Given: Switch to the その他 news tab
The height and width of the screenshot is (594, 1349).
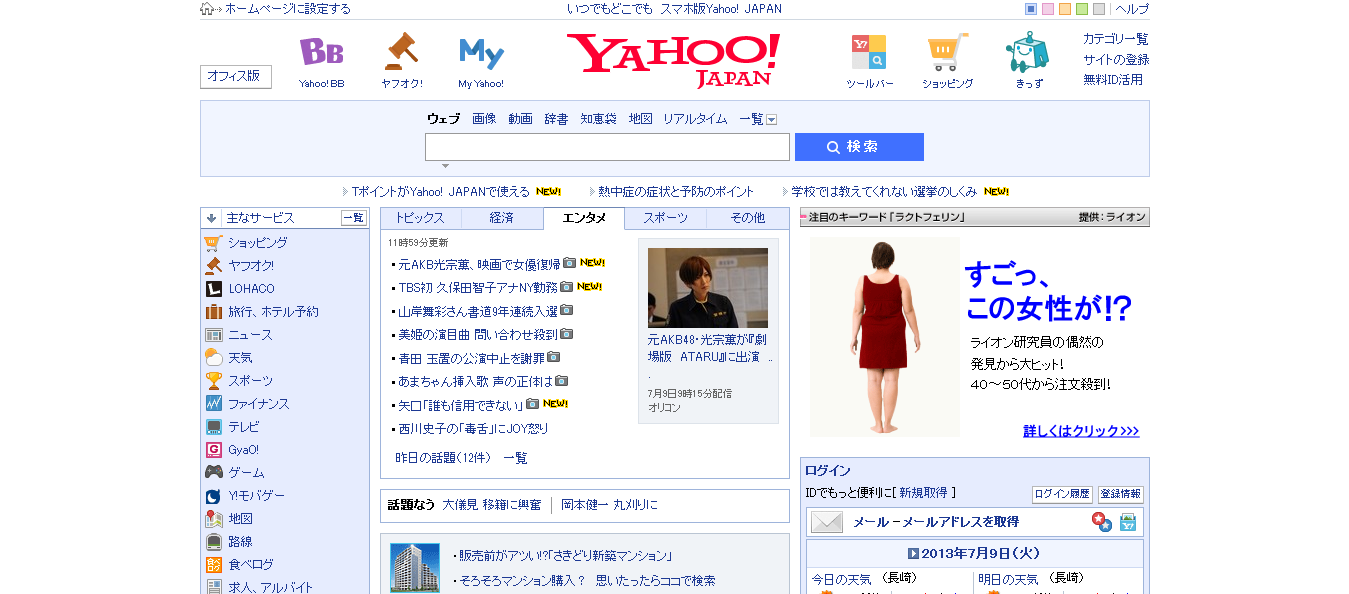Looking at the screenshot, I should coord(747,218).
